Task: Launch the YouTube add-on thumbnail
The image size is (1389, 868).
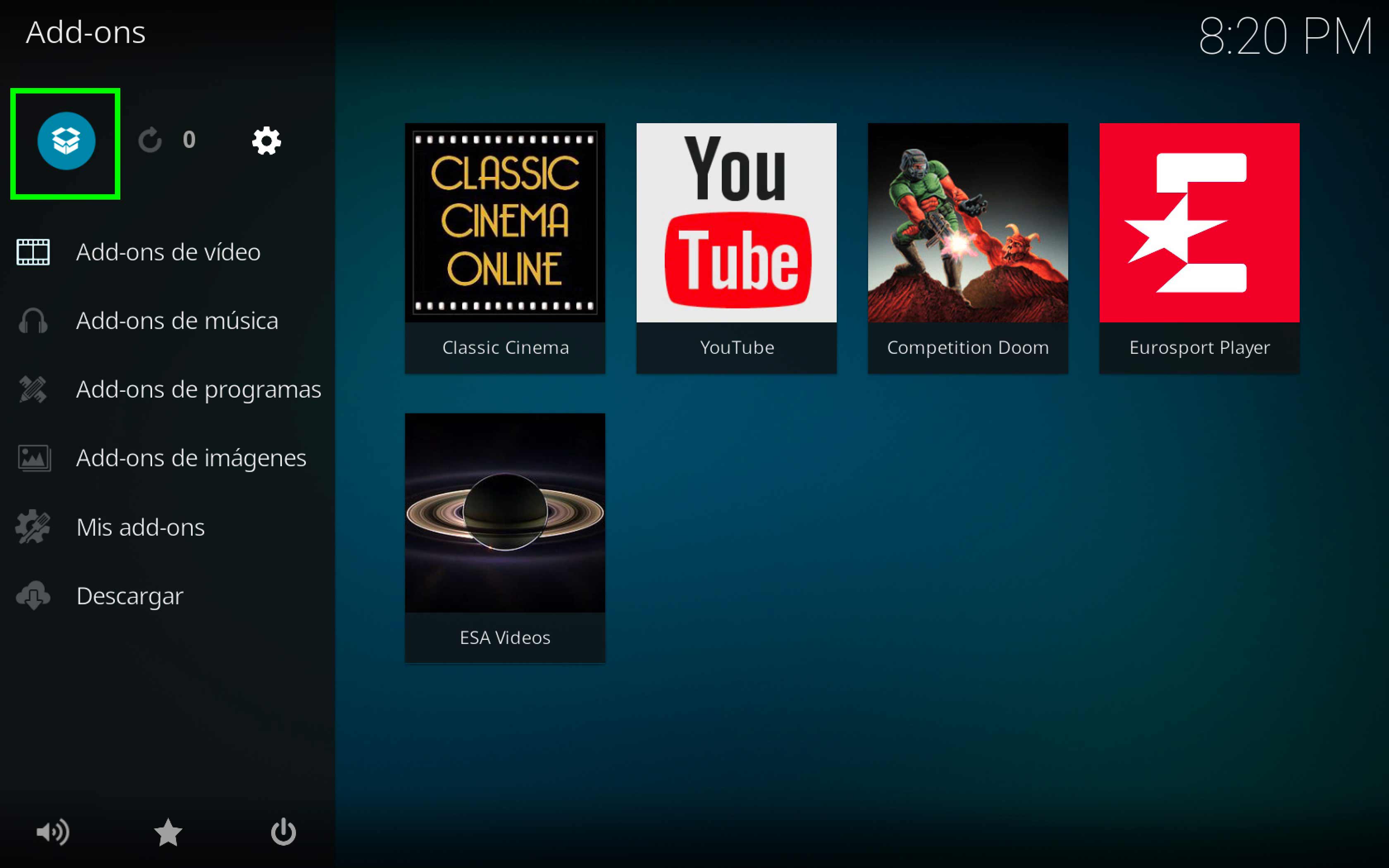Action: (736, 223)
